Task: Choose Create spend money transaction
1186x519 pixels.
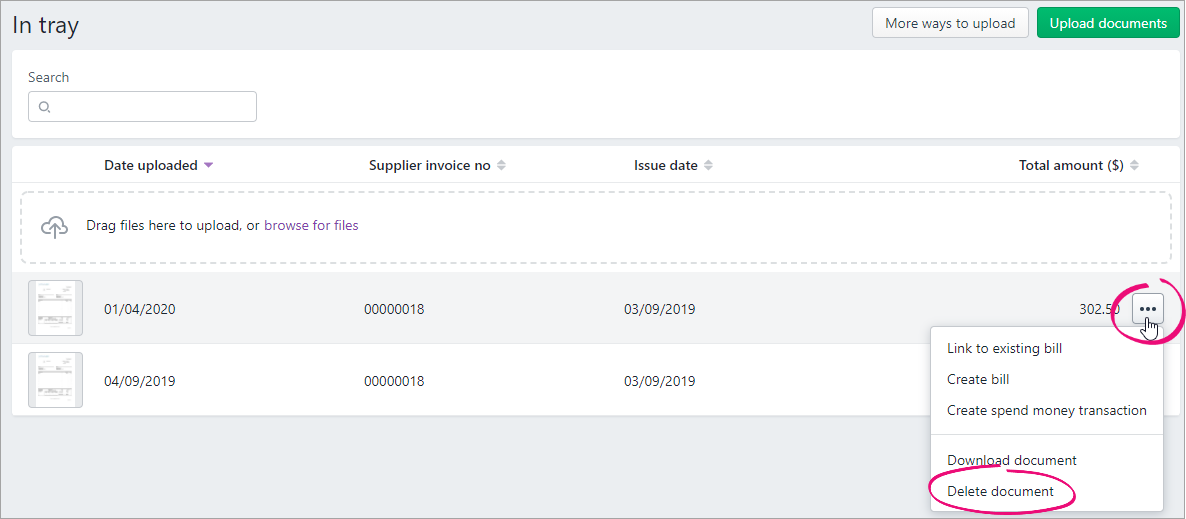Action: point(1047,410)
